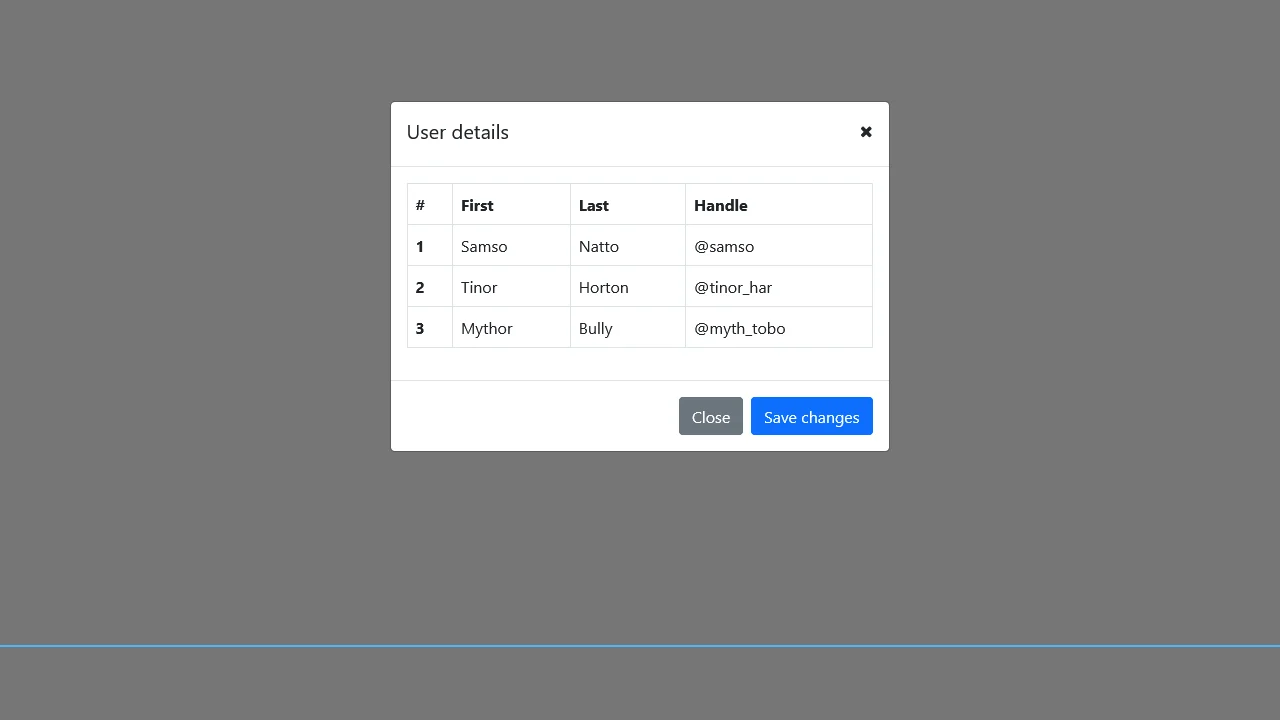Screen dimensions: 1280x720
Task: Select the cell containing Natto
Action: [x=598, y=246]
